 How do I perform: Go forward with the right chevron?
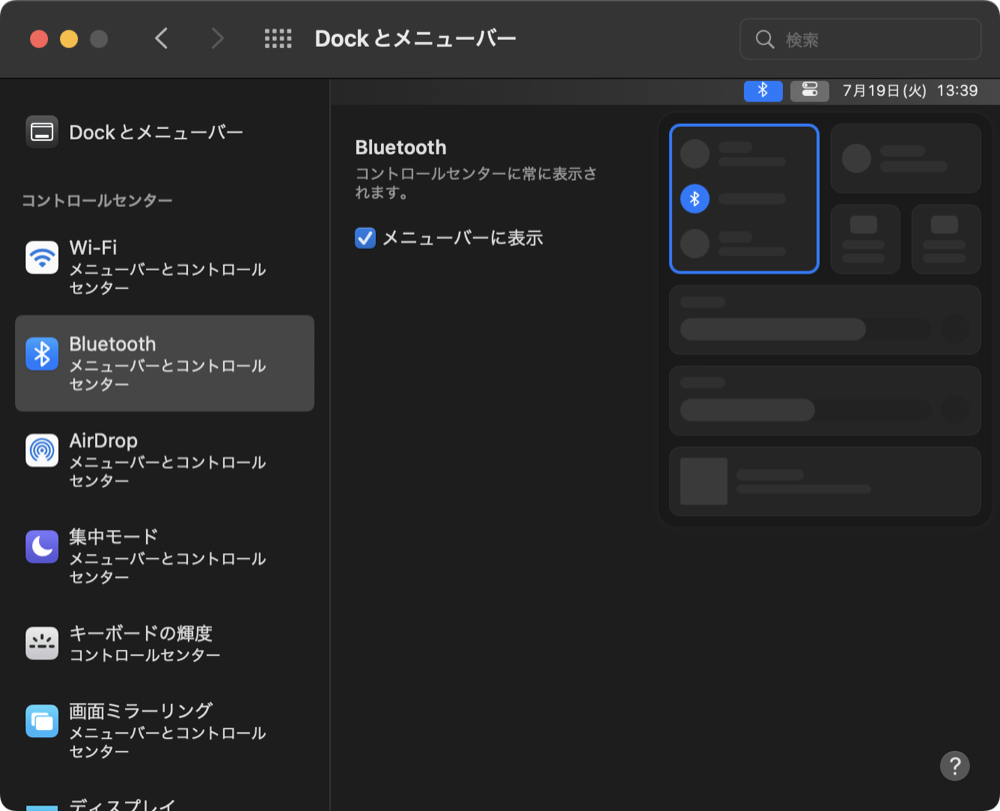(x=217, y=39)
